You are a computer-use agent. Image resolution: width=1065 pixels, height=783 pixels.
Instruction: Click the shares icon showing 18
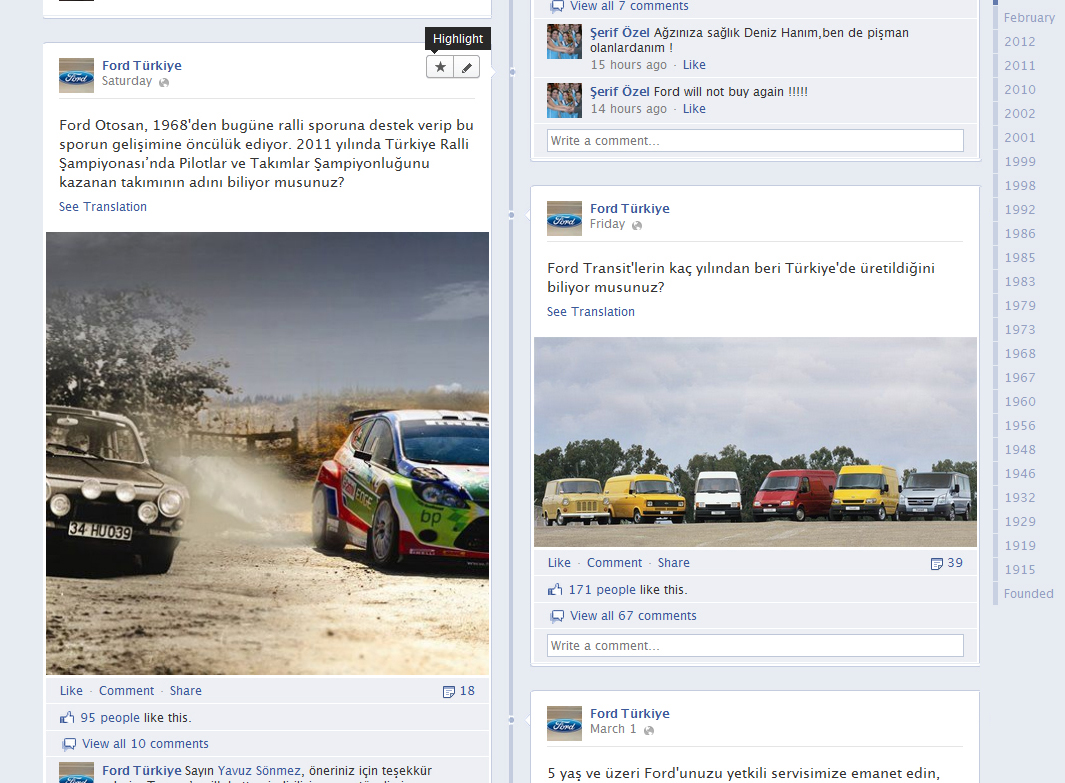(450, 691)
